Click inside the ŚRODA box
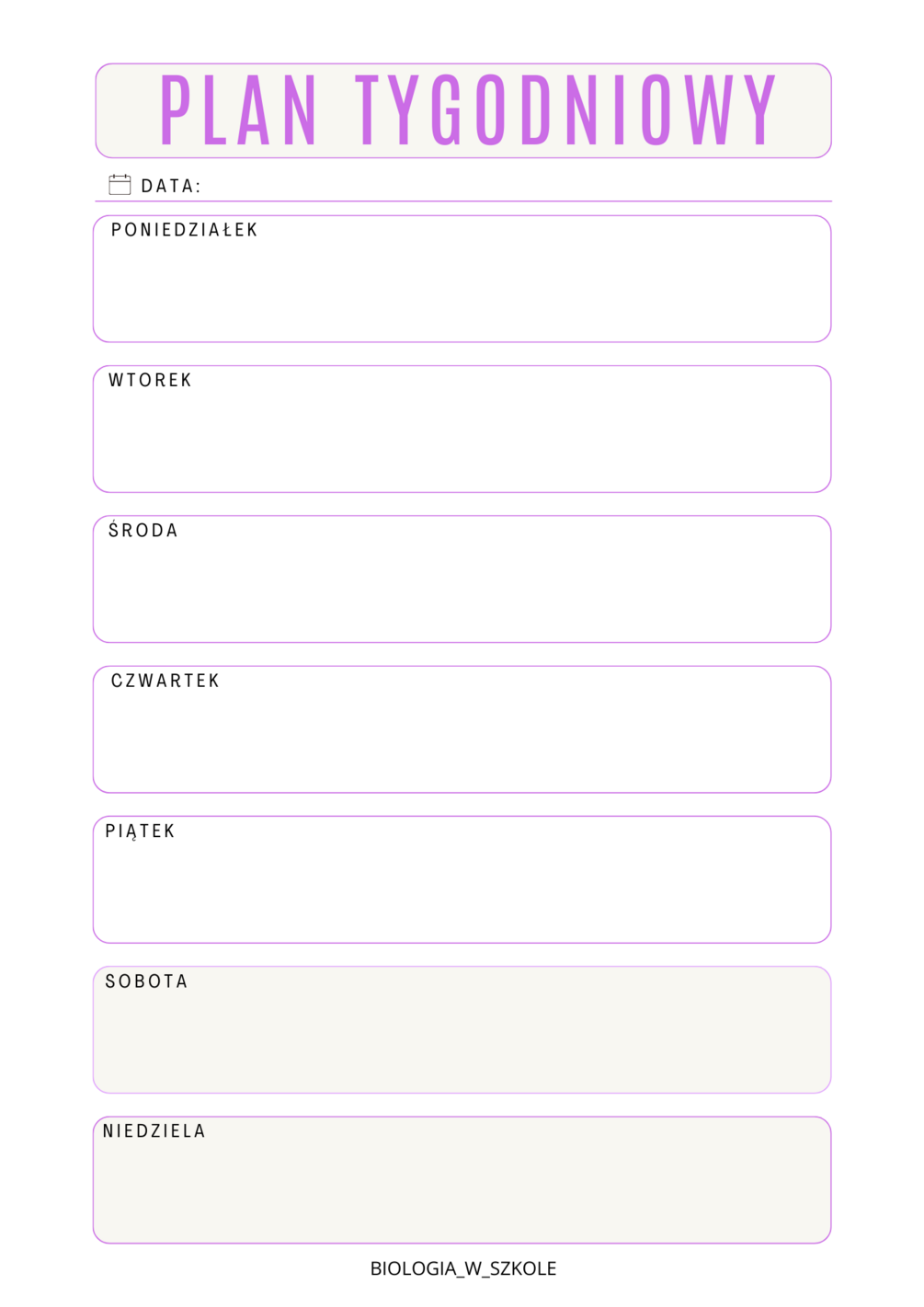This screenshot has height=1307, width=924. click(x=462, y=579)
